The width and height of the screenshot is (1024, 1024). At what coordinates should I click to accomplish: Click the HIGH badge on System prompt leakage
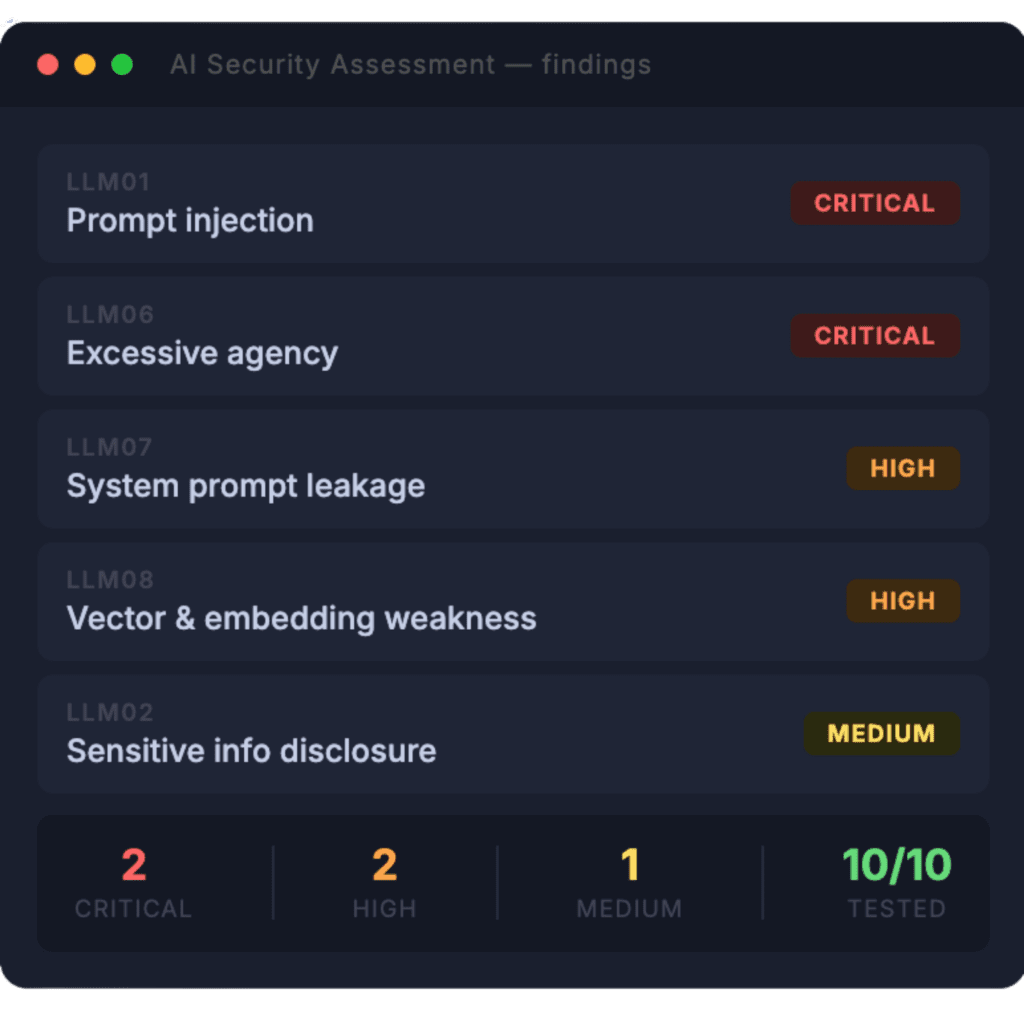coord(903,468)
